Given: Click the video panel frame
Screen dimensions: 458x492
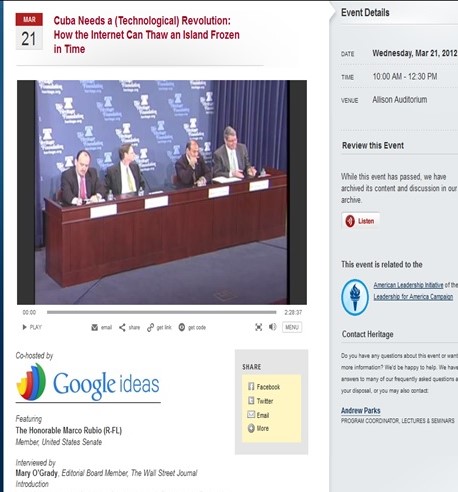Looking at the screenshot, I should click(162, 192).
